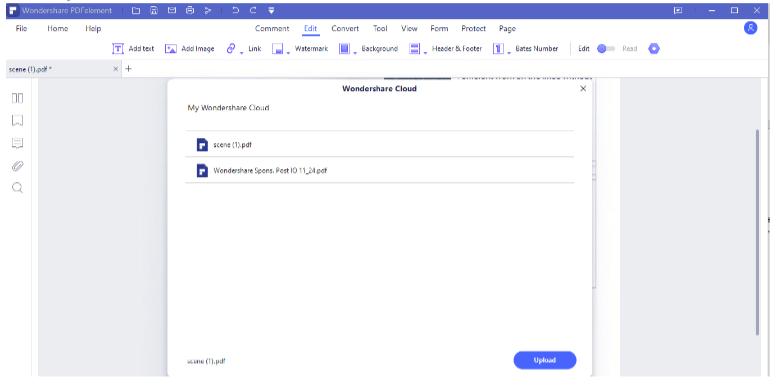Viewport: 774px width, 384px height.
Task: Open the user account avatar
Action: [x=750, y=28]
